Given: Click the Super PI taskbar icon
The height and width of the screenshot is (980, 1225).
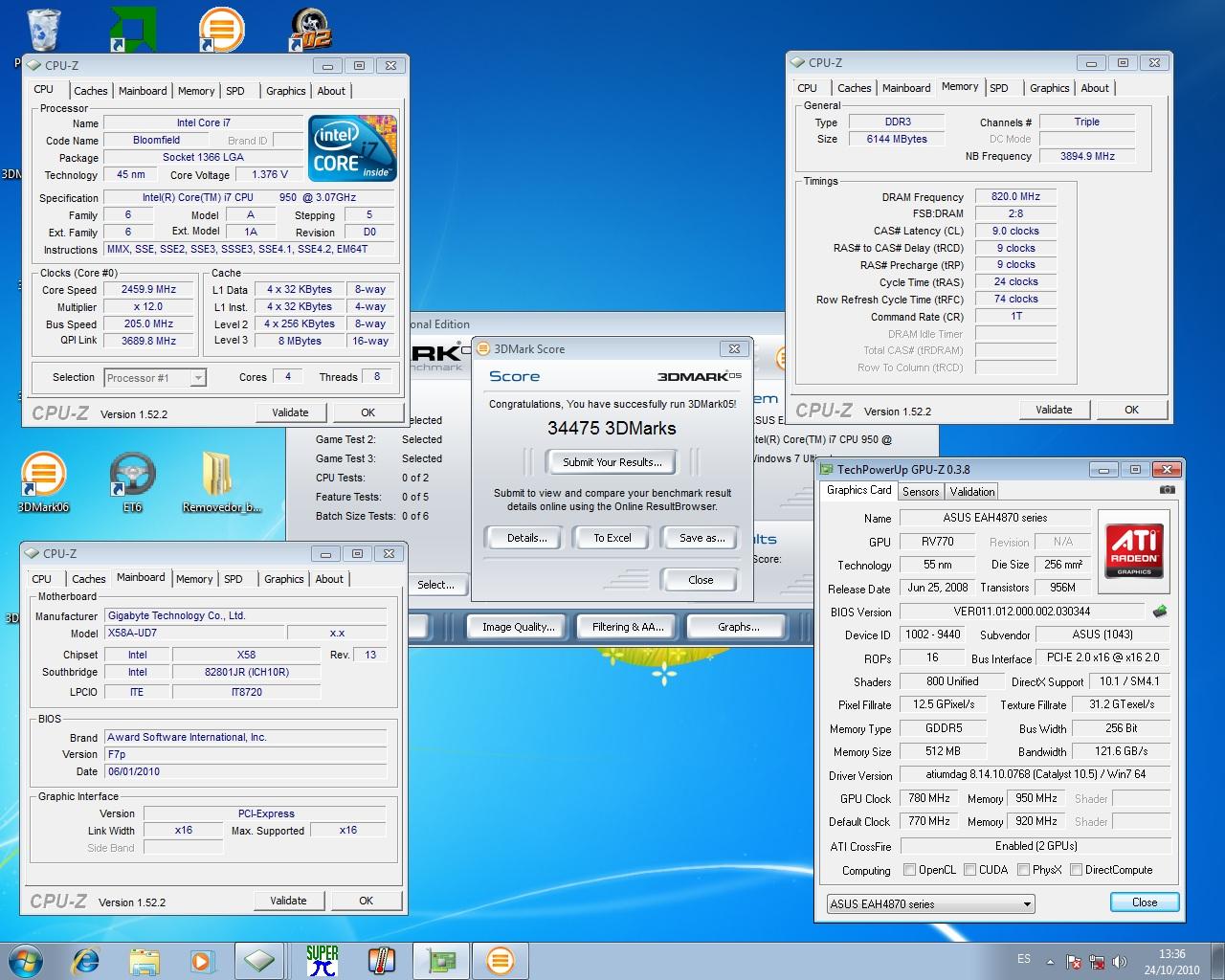Looking at the screenshot, I should pos(322,960).
